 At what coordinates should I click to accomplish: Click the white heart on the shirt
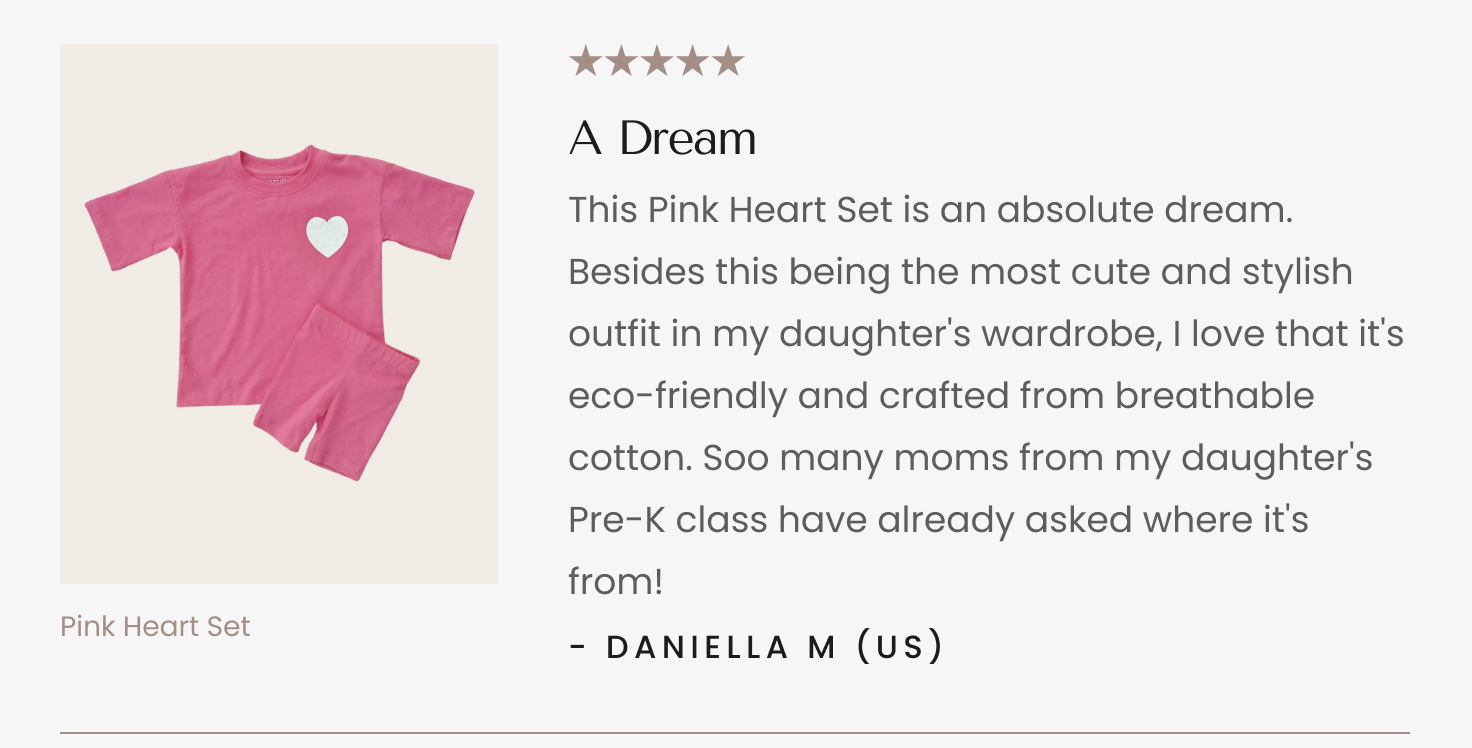click(x=327, y=236)
